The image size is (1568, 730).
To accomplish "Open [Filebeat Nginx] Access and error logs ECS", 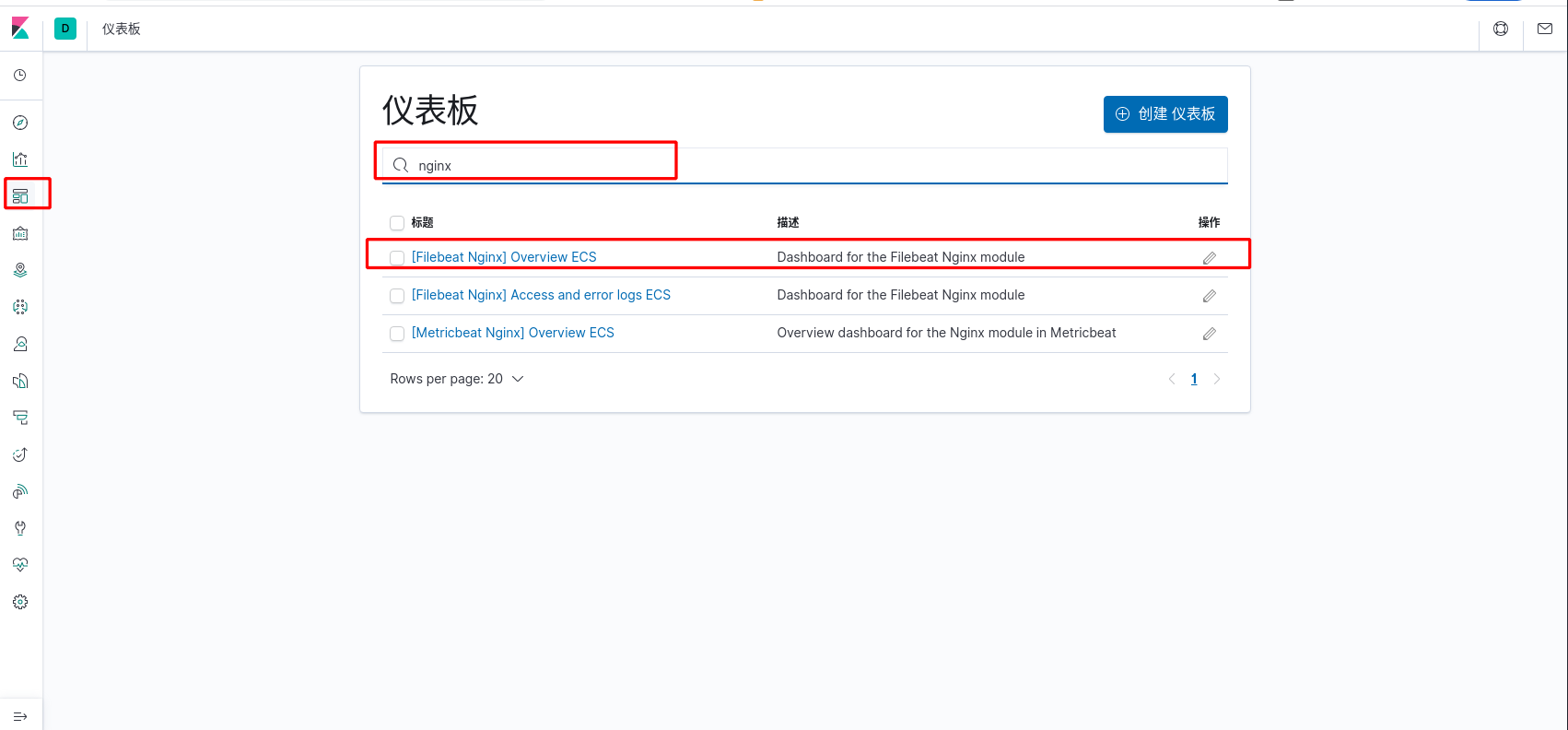I will [541, 295].
